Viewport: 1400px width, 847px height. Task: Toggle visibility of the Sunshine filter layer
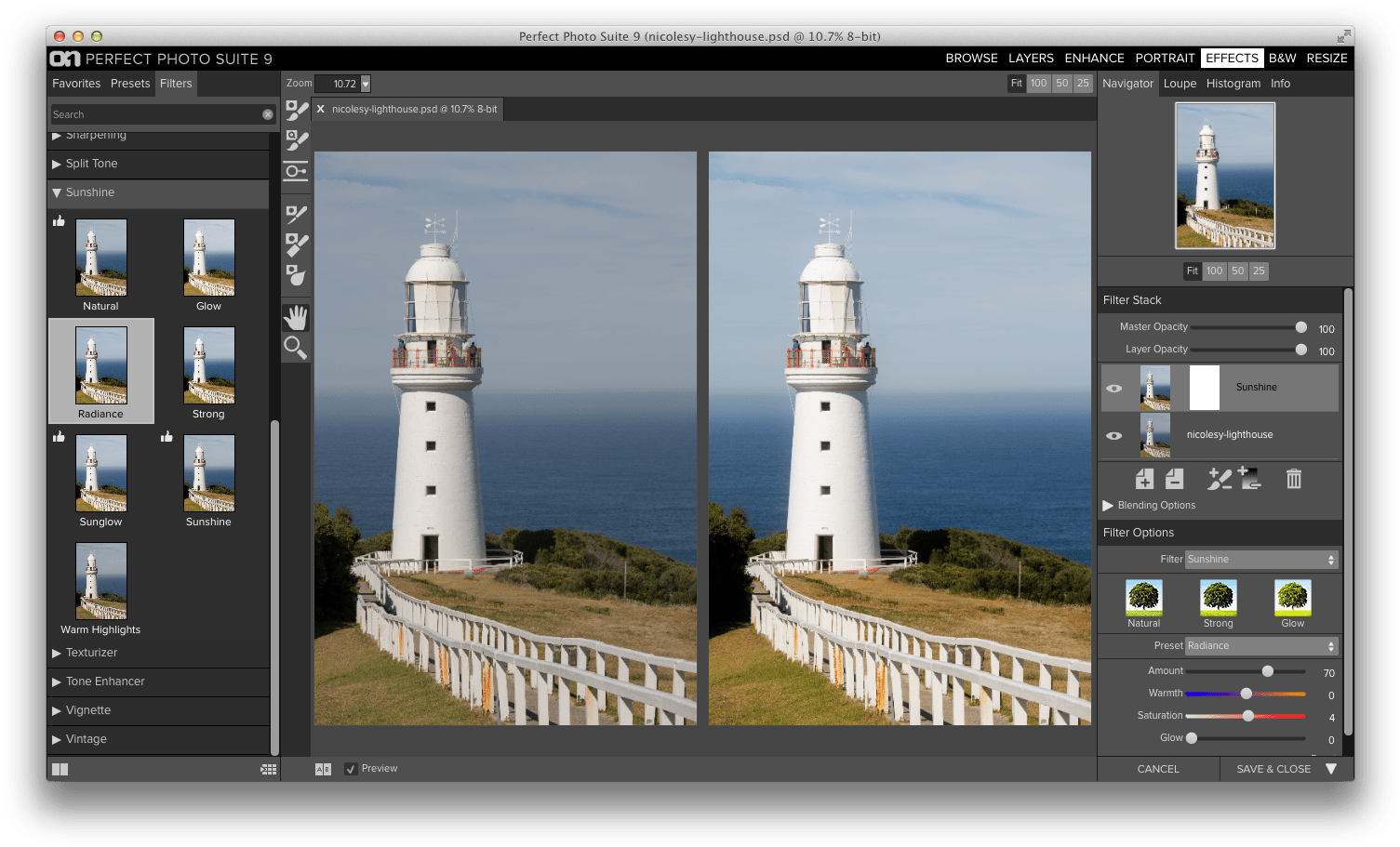[1113, 387]
